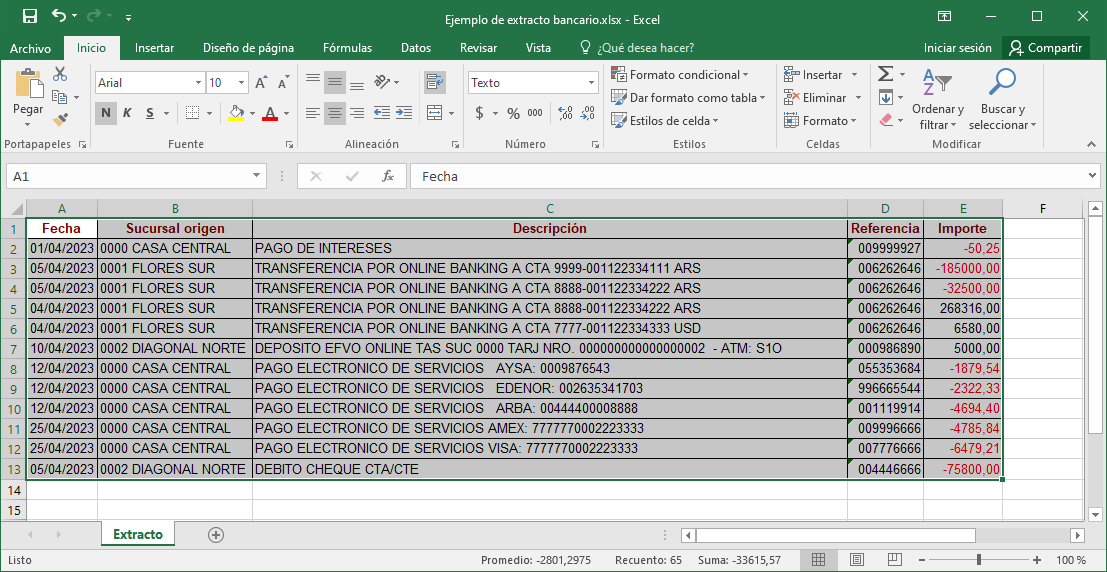Expand Formato condicional menu
Image resolution: width=1107 pixels, height=572 pixels.
tap(680, 74)
